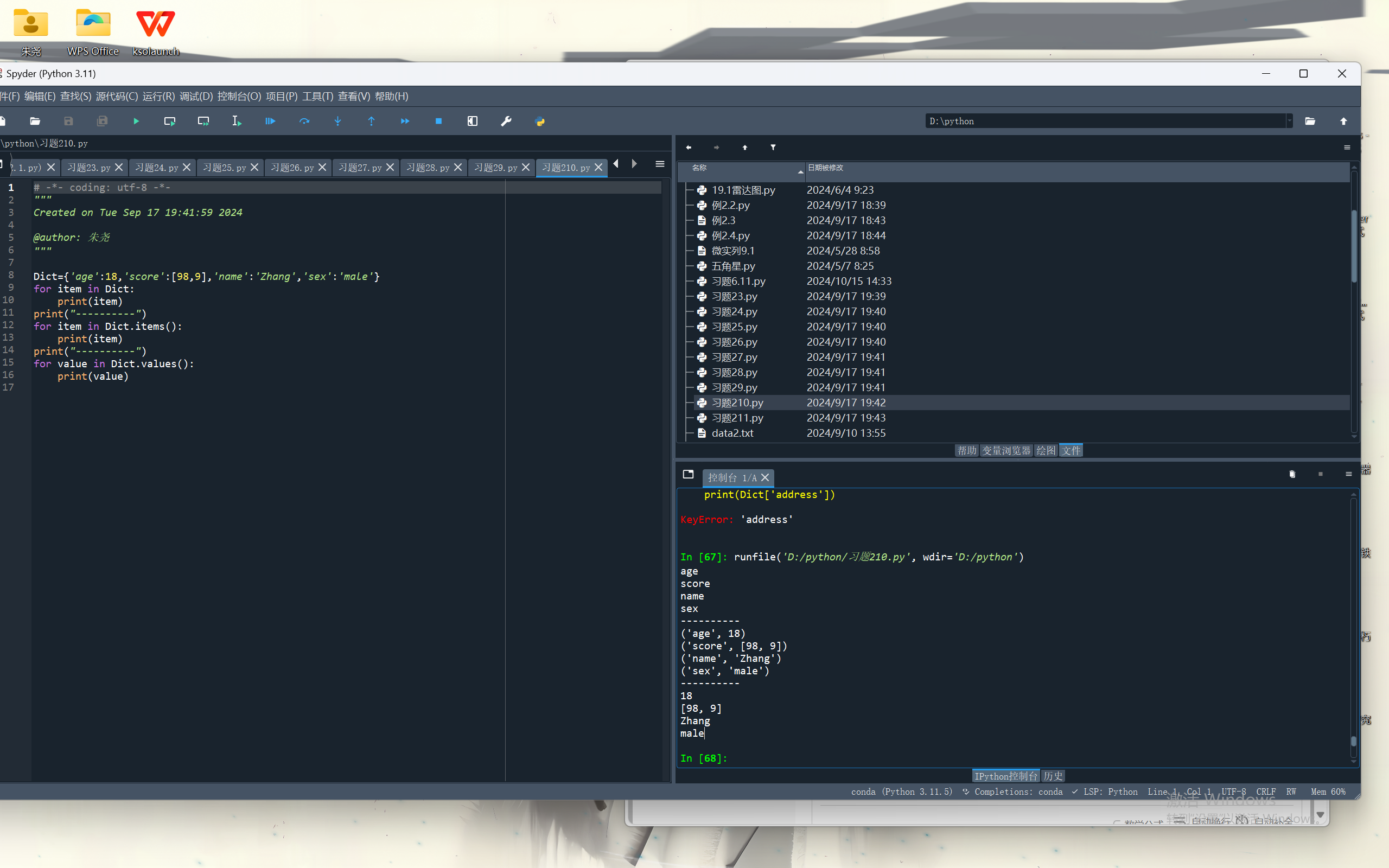Open the editor pane options hamburger menu
This screenshot has width=1389, height=868.
(659, 164)
